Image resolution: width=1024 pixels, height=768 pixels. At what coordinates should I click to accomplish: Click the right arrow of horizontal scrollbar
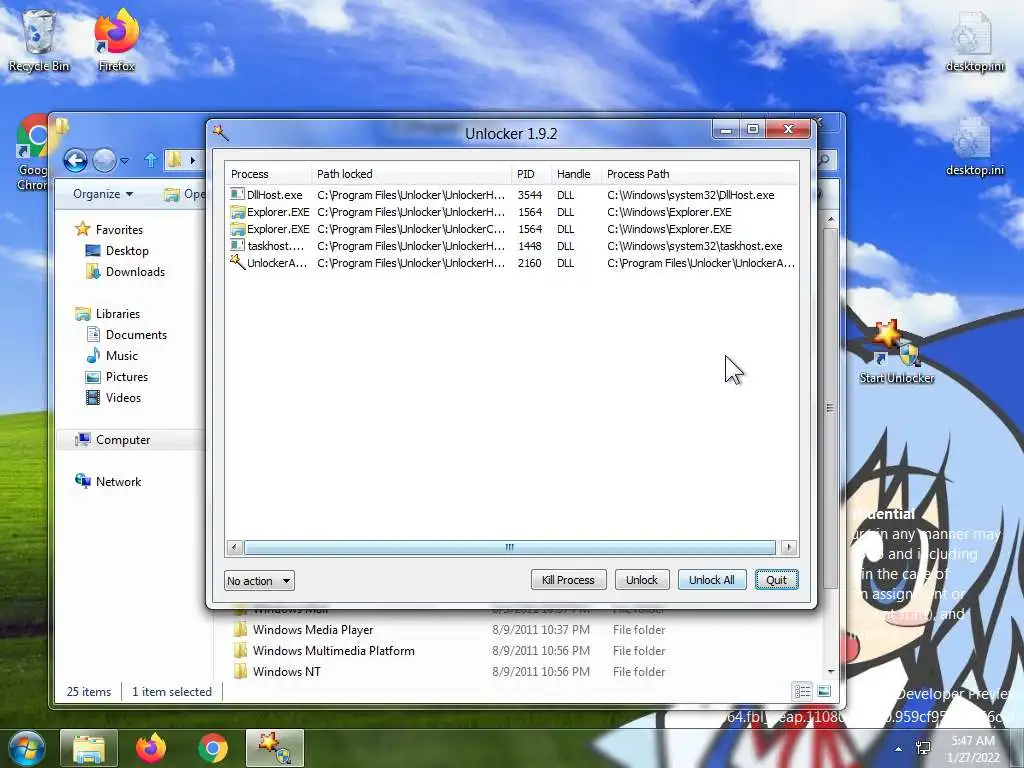coord(789,547)
